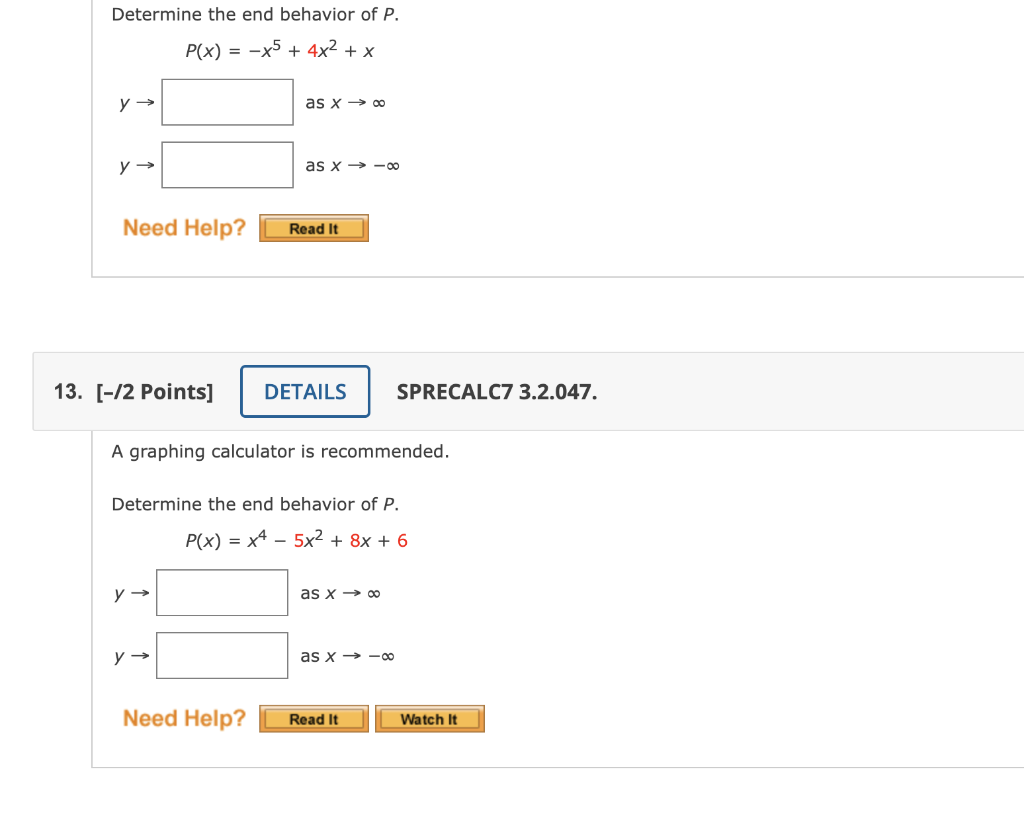Click the answer box for x approaching infinity, problem 13
The height and width of the screenshot is (837, 1024).
tap(221, 592)
